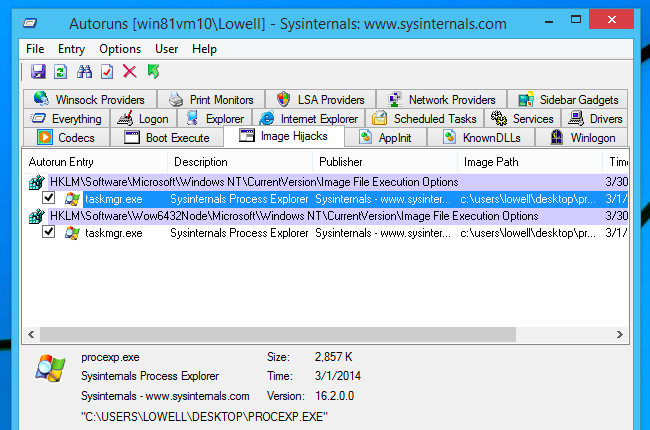
Task: Switch to the Drivers tab
Action: point(595,119)
